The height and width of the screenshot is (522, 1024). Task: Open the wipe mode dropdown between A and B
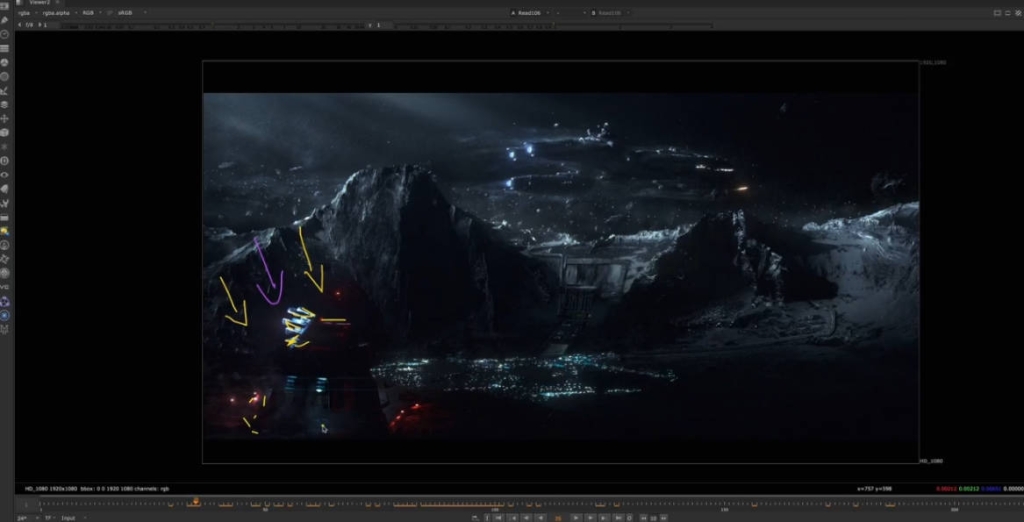[571, 12]
